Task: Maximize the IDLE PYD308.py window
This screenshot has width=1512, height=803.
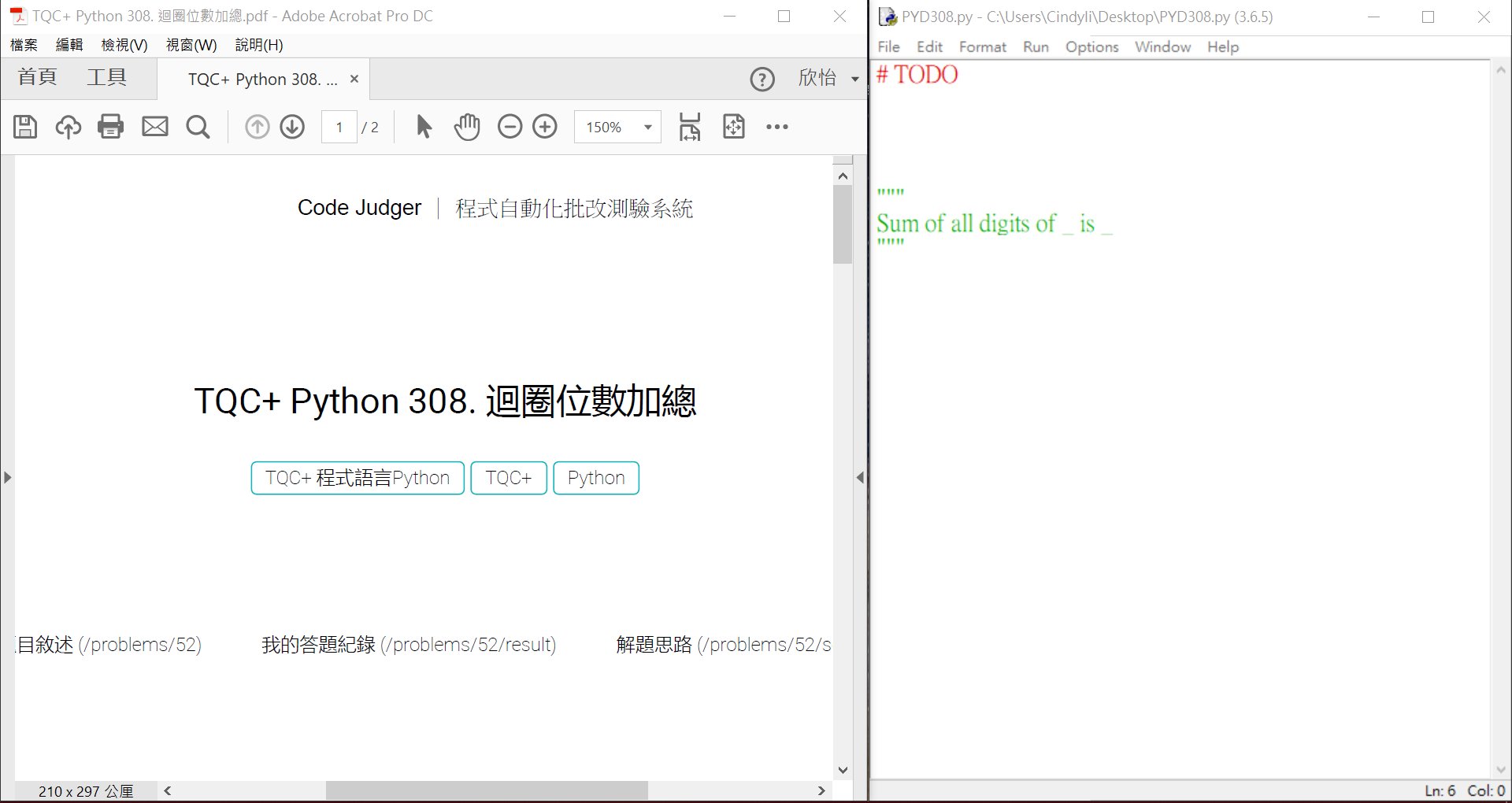Action: click(1428, 17)
